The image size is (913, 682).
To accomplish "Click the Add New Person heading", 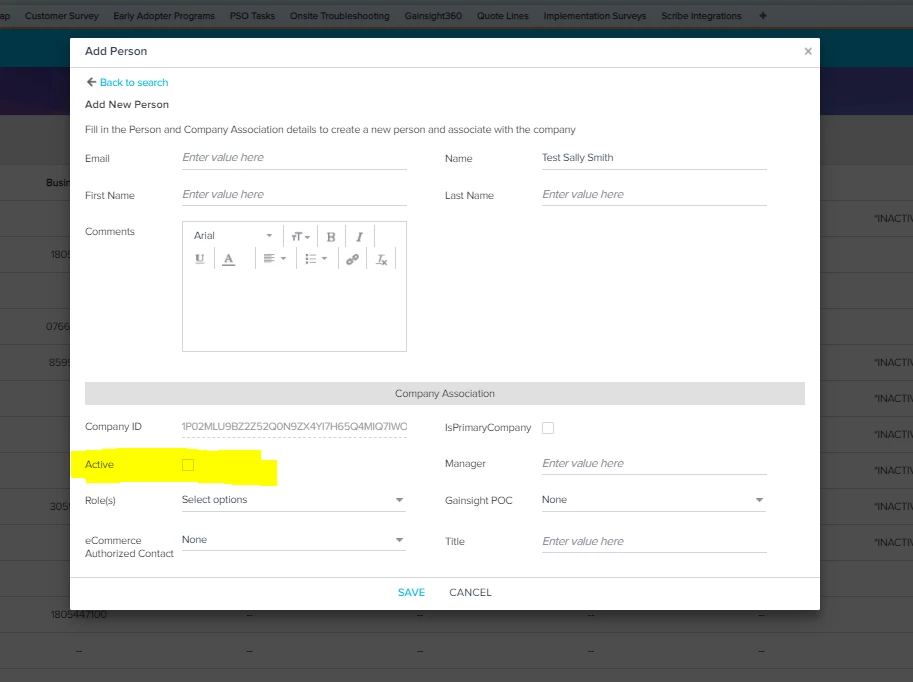I will [x=127, y=105].
